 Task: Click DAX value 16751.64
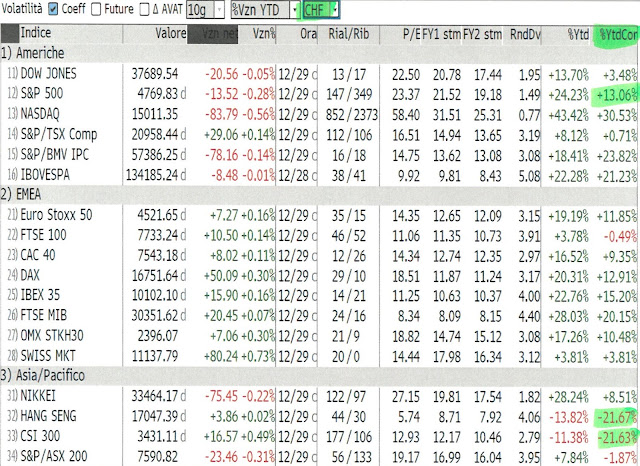coord(155,275)
